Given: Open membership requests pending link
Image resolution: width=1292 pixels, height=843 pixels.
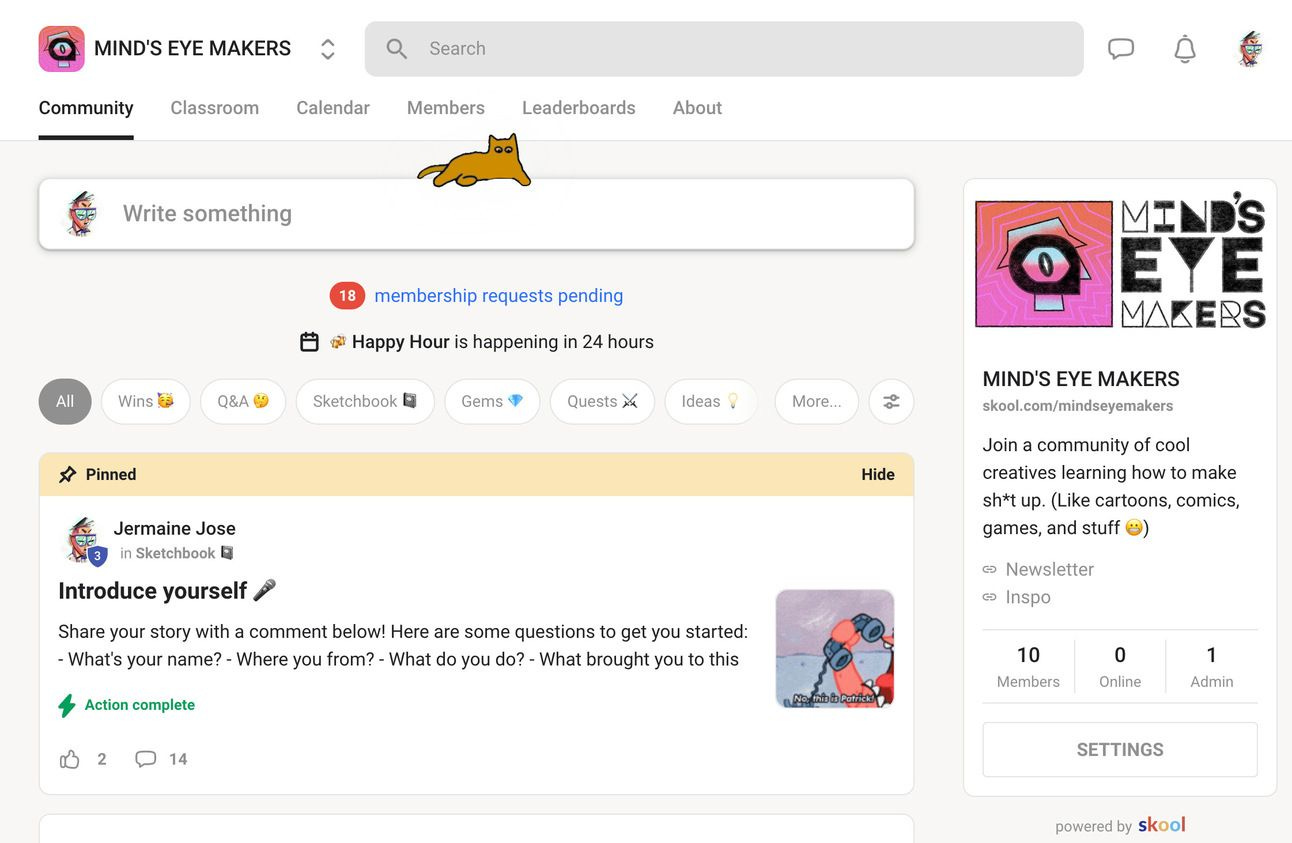Looking at the screenshot, I should (x=499, y=296).
